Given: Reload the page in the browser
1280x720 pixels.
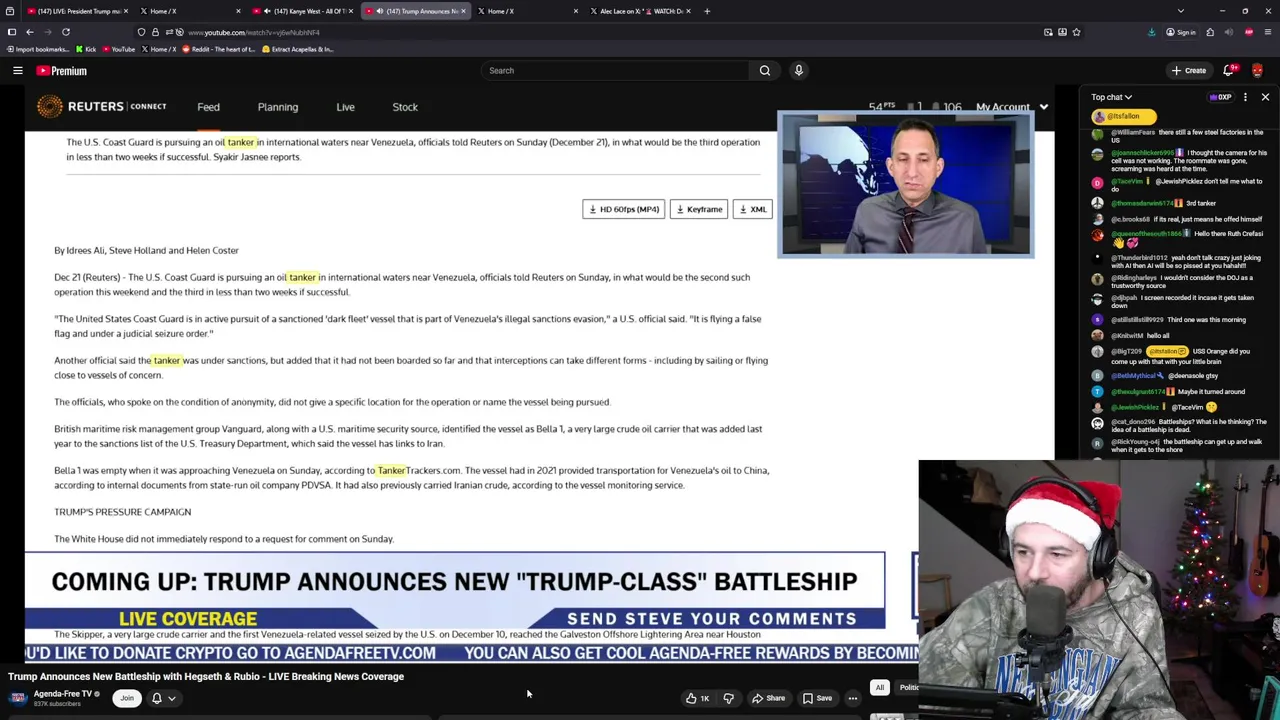Looking at the screenshot, I should point(66,32).
